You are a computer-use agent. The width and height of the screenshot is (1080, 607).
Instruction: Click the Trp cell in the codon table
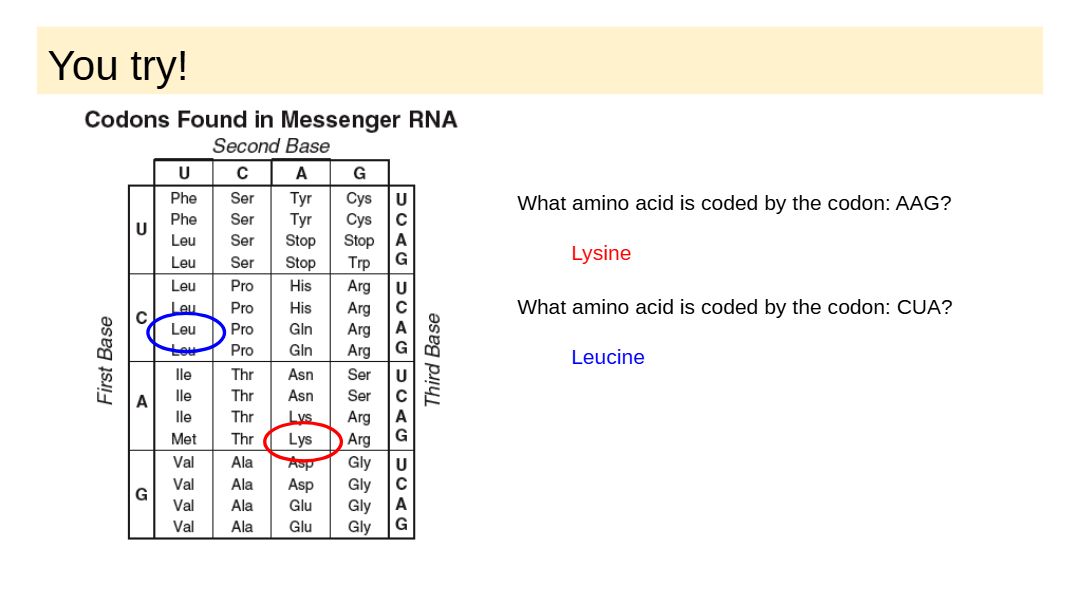[359, 263]
